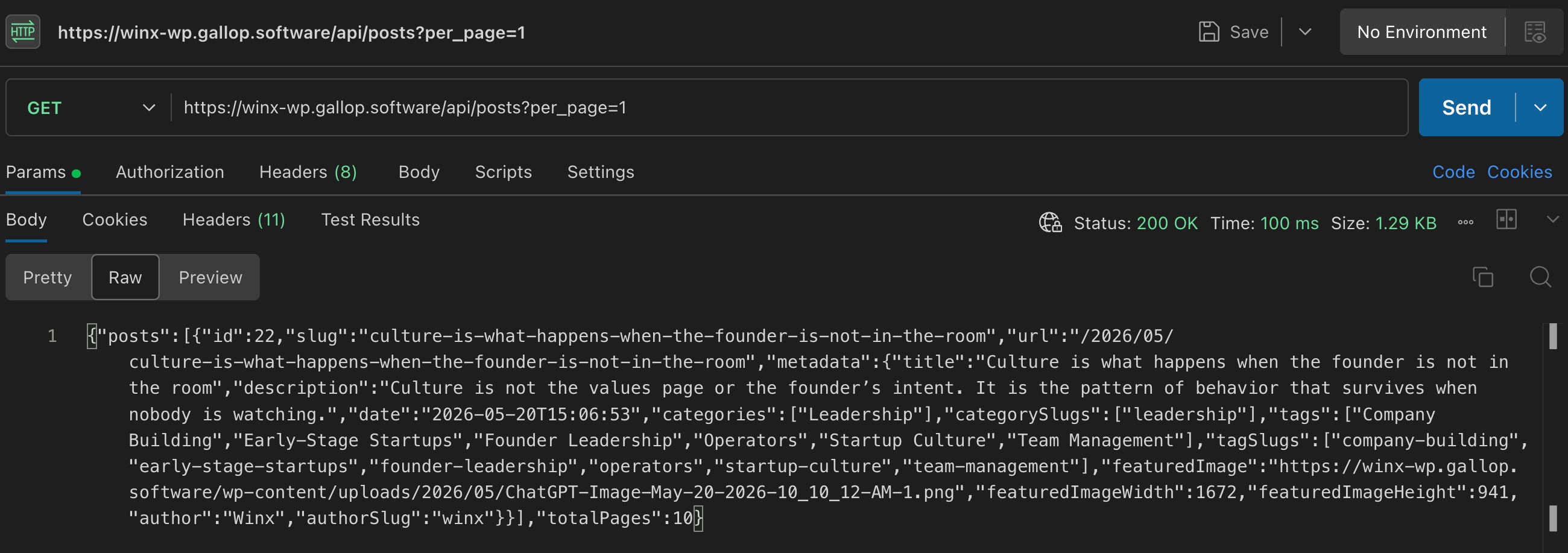This screenshot has height=553, width=1568.
Task: Switch response view to Preview
Action: click(210, 277)
